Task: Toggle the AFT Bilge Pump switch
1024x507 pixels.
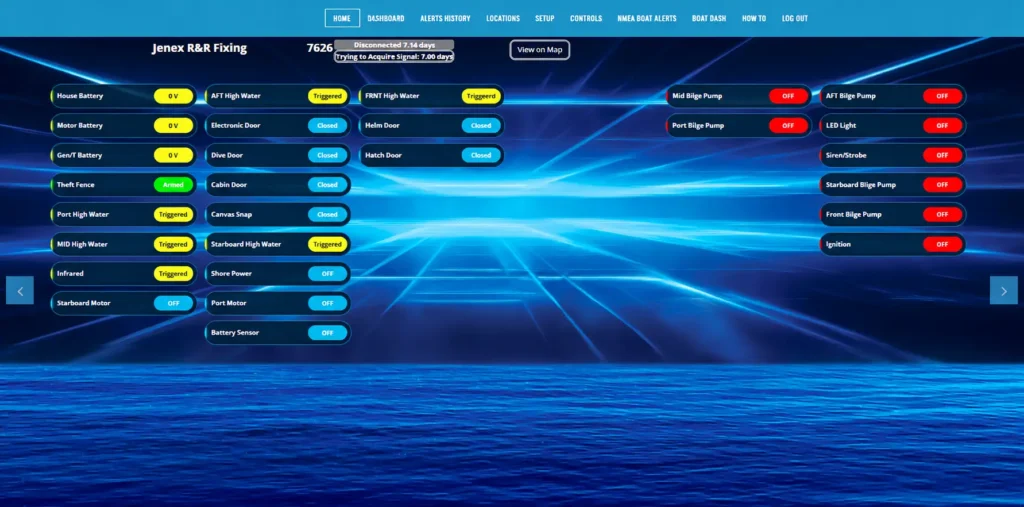Action: click(x=942, y=96)
